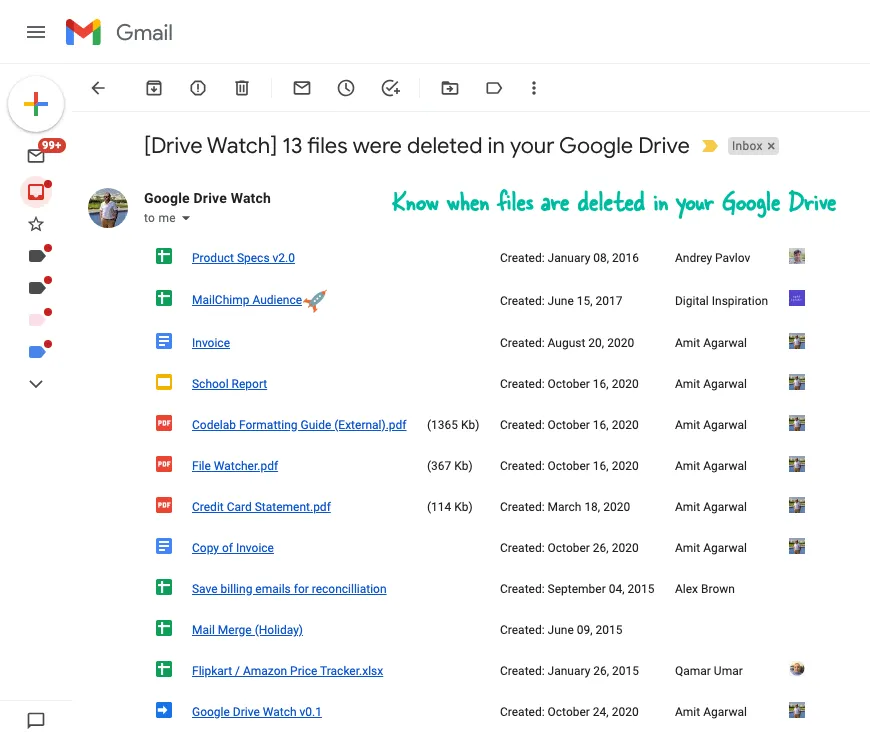Open the 'Invoice' document link
This screenshot has width=870, height=739.
210,343
